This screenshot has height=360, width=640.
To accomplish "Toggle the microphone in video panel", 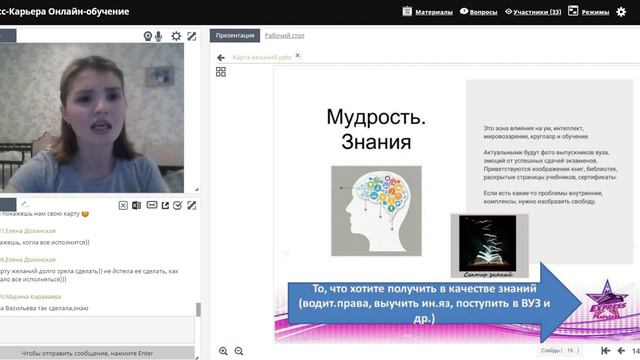I will coord(159,36).
